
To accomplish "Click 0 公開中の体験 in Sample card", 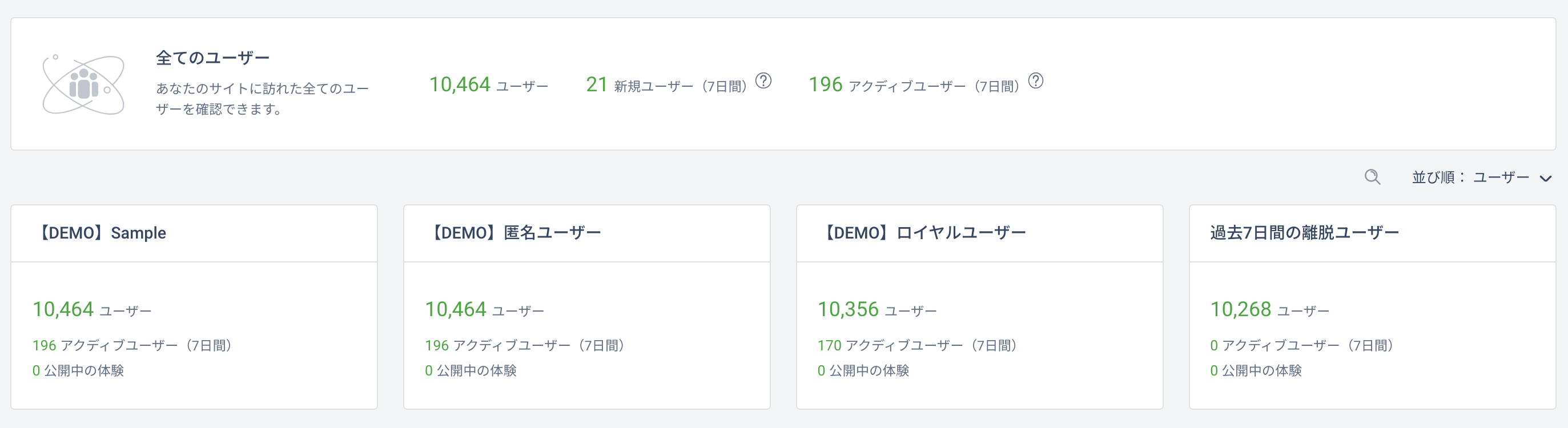I will pyautogui.click(x=78, y=370).
